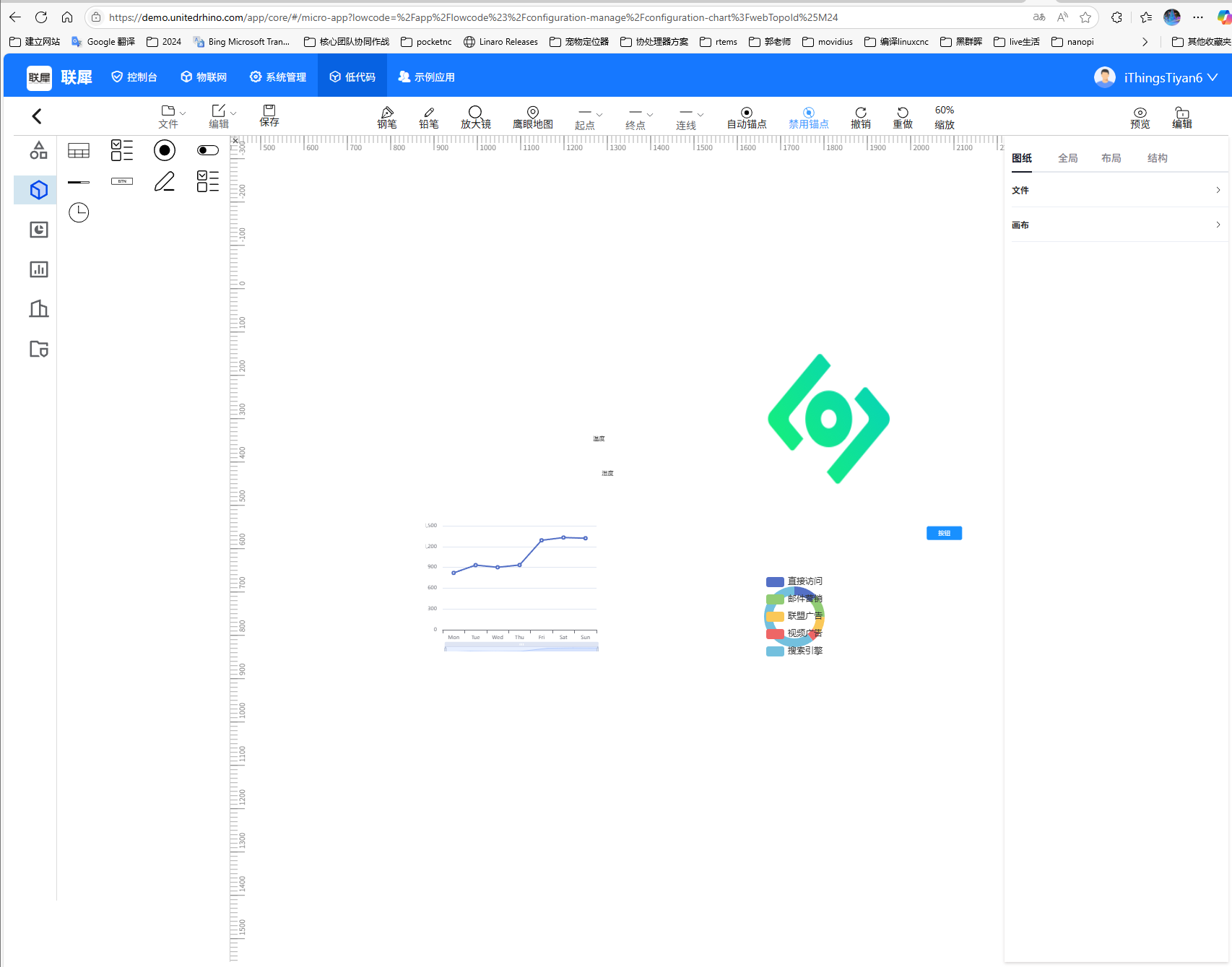Screen dimensions: 1232x967
Task: Pick the first checkbox list component
Action: (122, 150)
